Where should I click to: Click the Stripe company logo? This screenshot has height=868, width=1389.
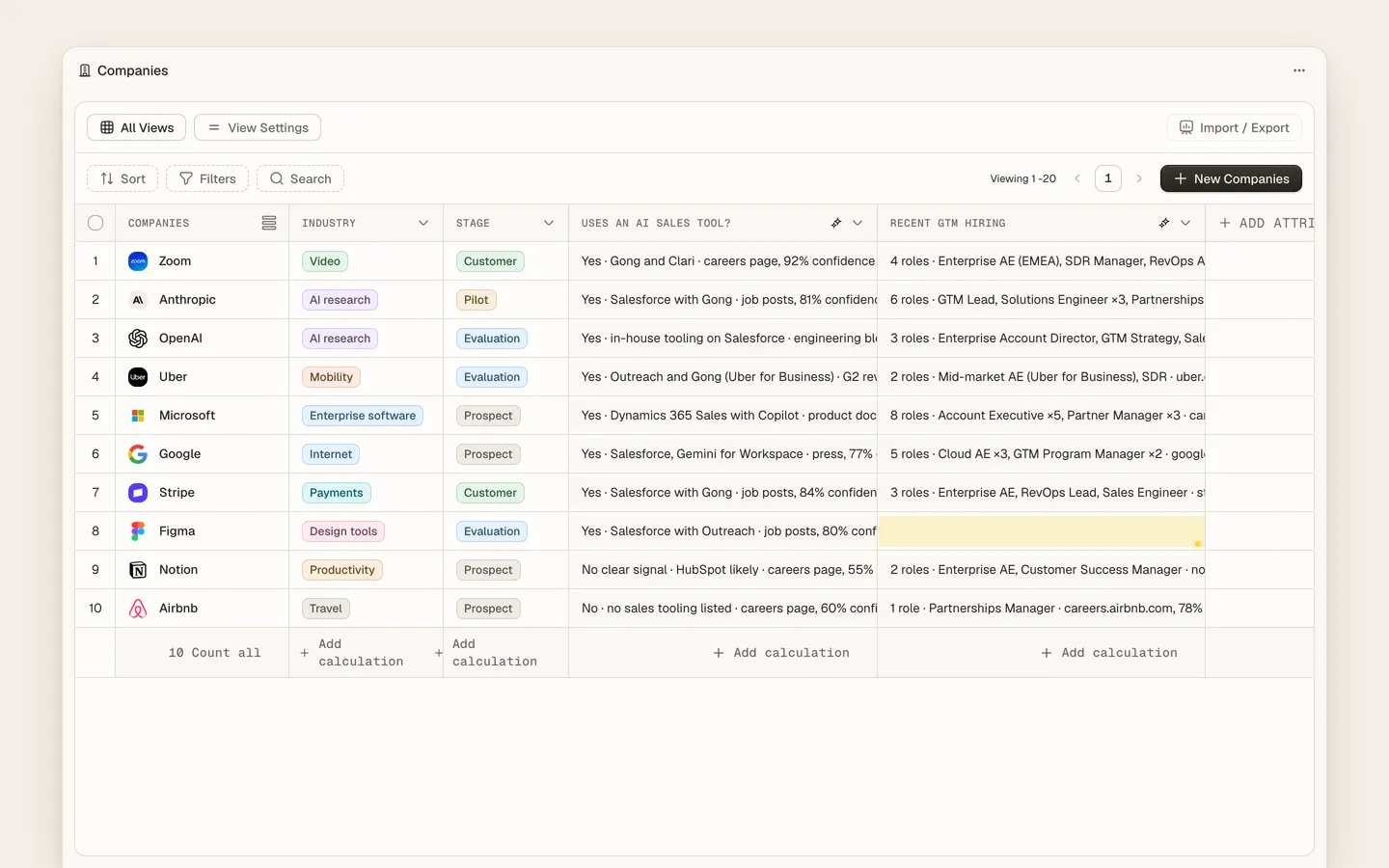click(138, 493)
